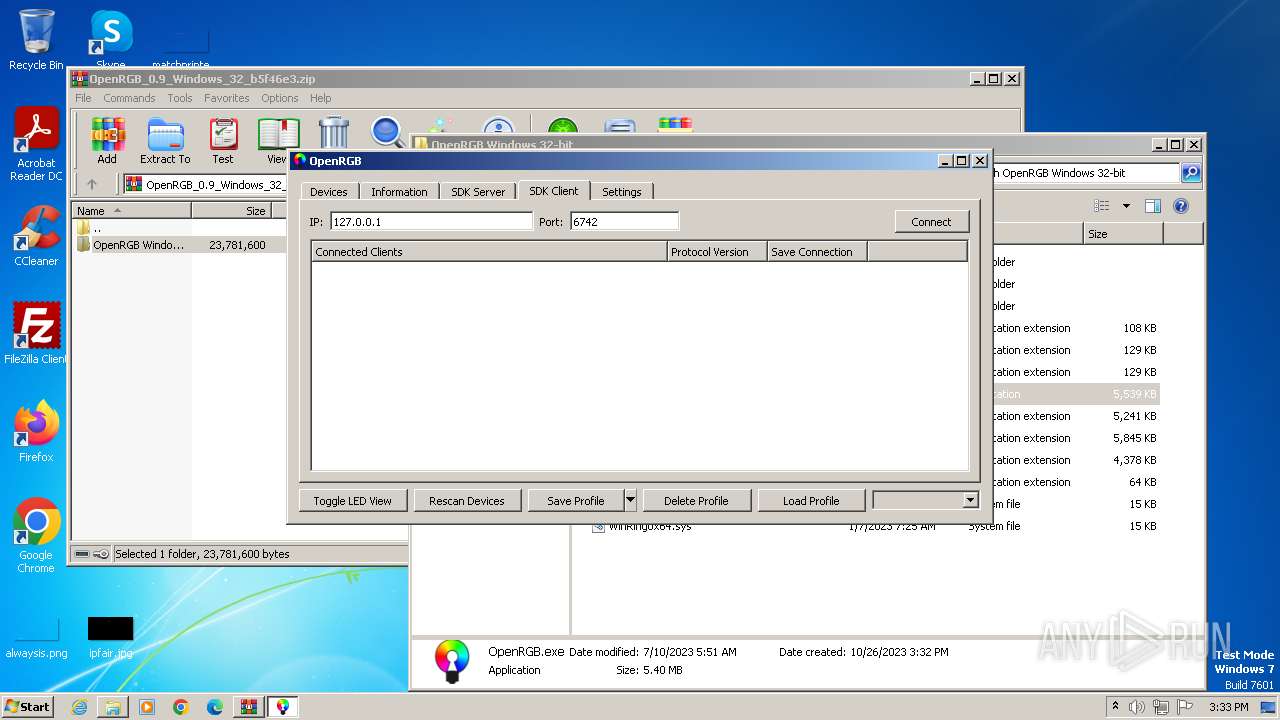Screen dimensions: 1280x720
Task: Click WinRAR Test toolbar icon
Action: click(x=223, y=140)
